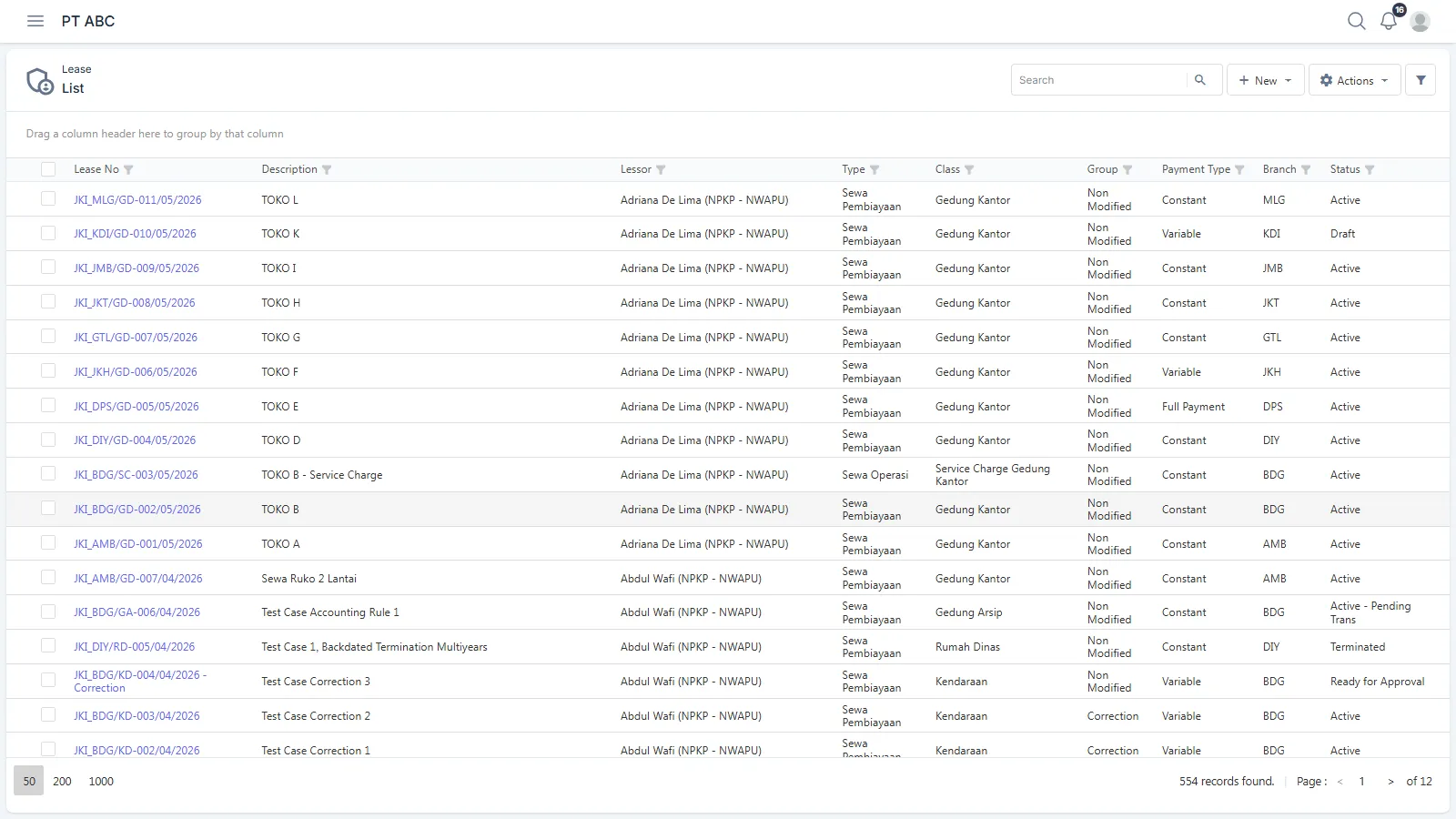
Task: Click the 'Draft' status cell
Action: point(1342,234)
